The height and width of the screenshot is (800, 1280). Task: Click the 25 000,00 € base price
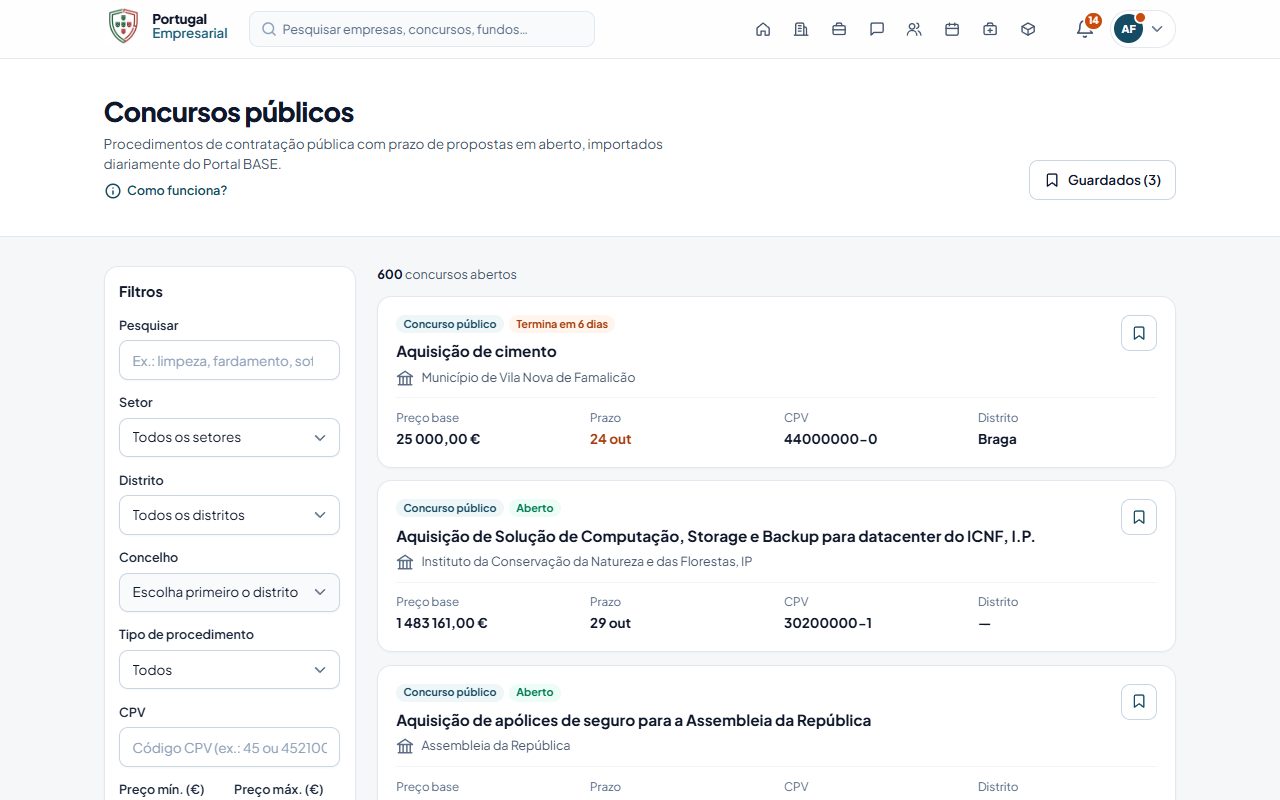(438, 439)
